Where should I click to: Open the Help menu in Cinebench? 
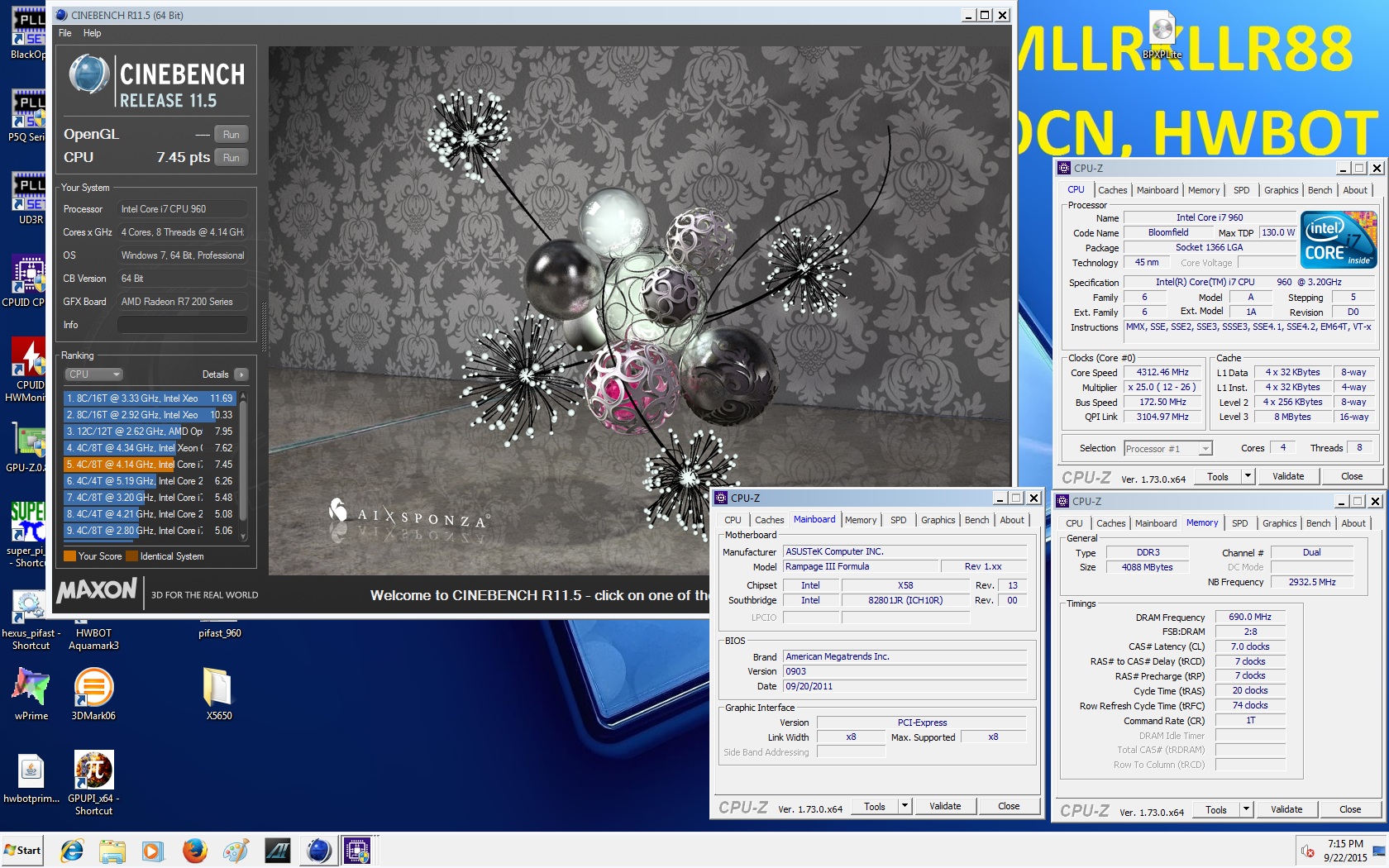(x=92, y=33)
